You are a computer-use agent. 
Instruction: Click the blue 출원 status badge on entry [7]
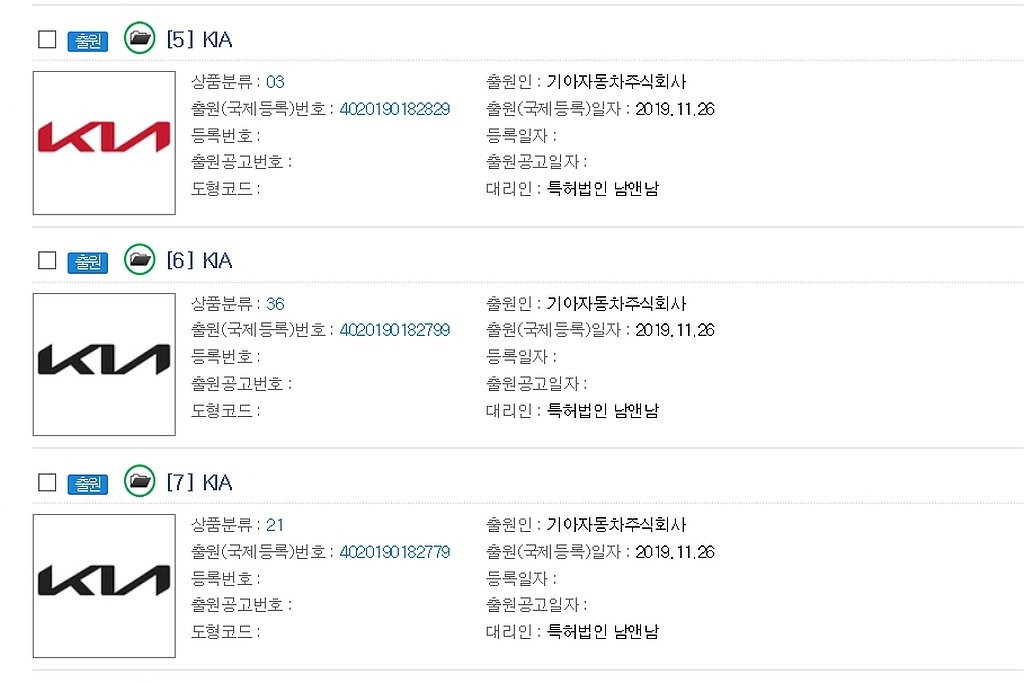88,484
